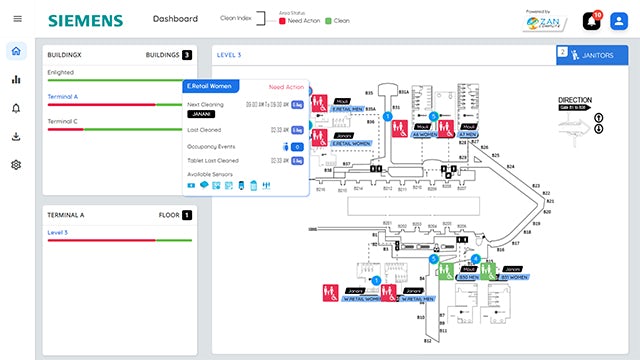640x360 pixels.
Task: Click Terminal A clean index bar
Action: click(x=115, y=105)
